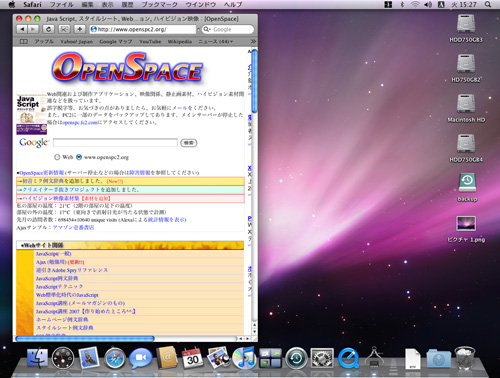The image size is (500, 378).
Task: Expand the ニュース (44) bookmarks folder dropdown
Action: pos(215,42)
